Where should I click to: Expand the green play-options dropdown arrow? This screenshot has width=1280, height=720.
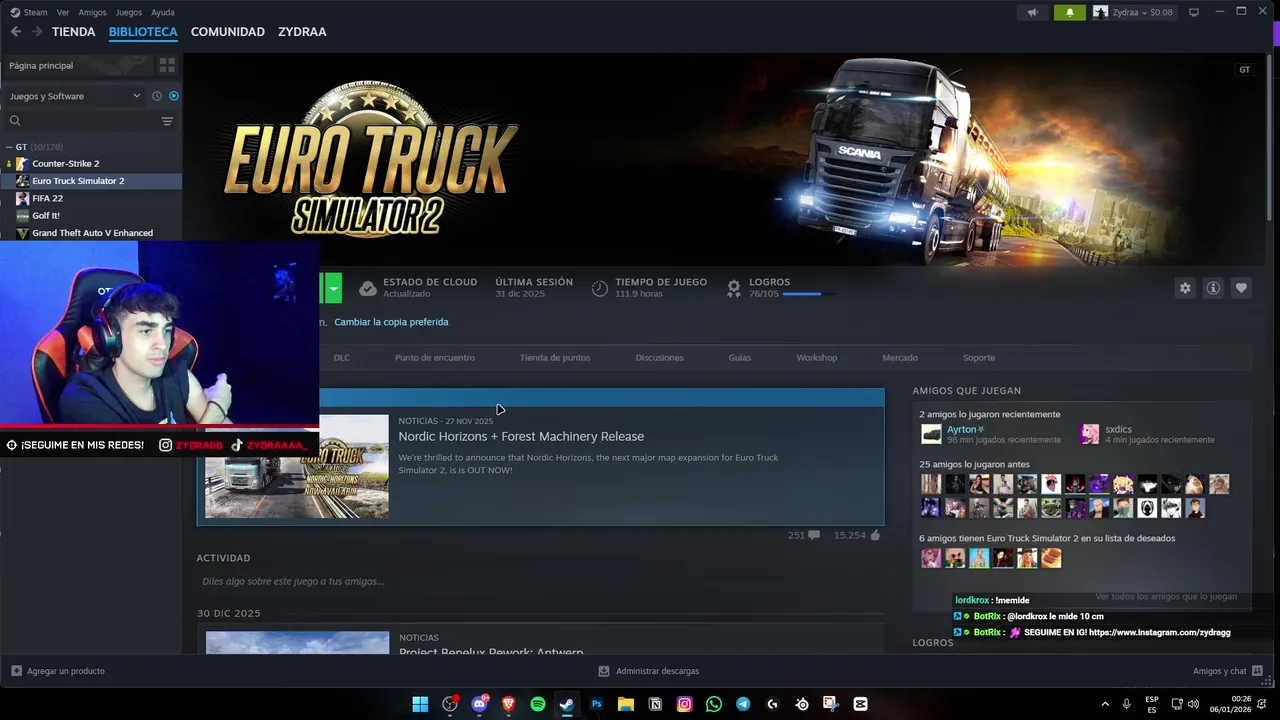pyautogui.click(x=333, y=288)
